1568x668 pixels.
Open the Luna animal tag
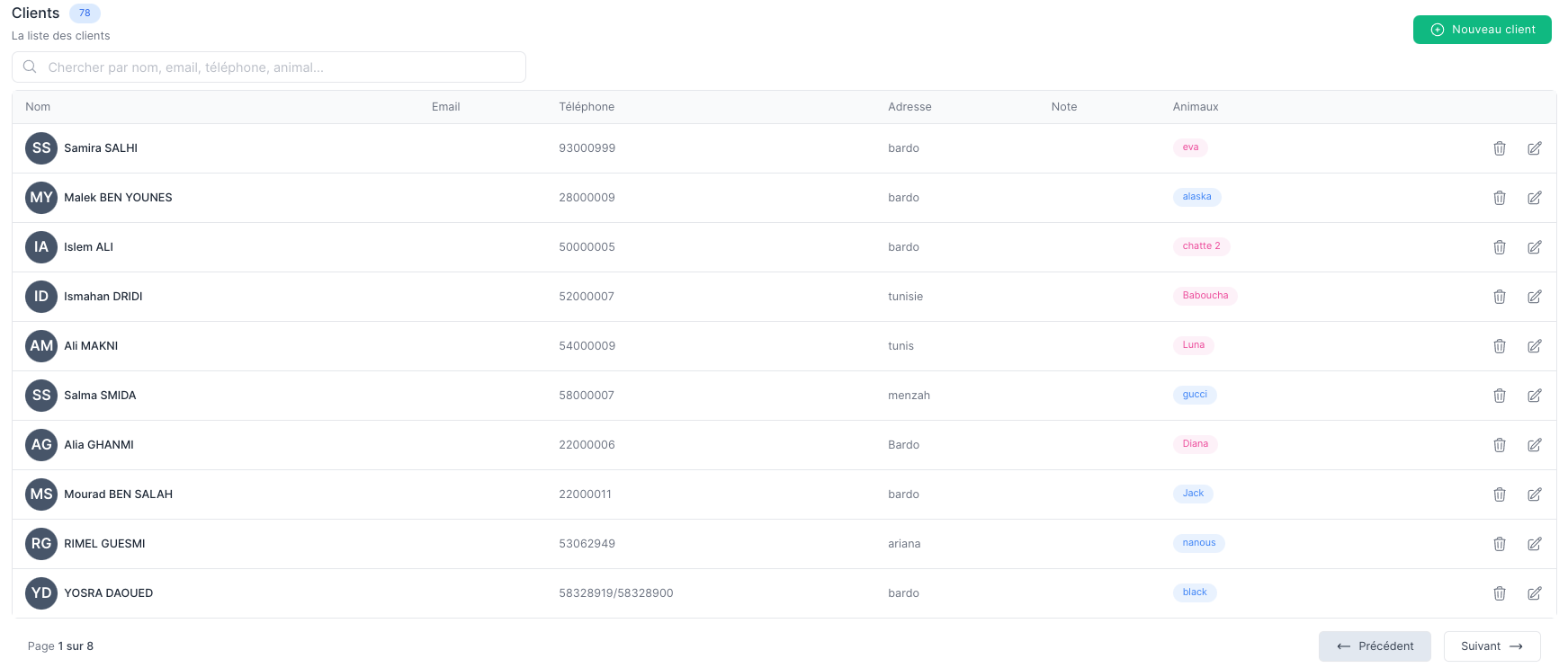pos(1193,345)
